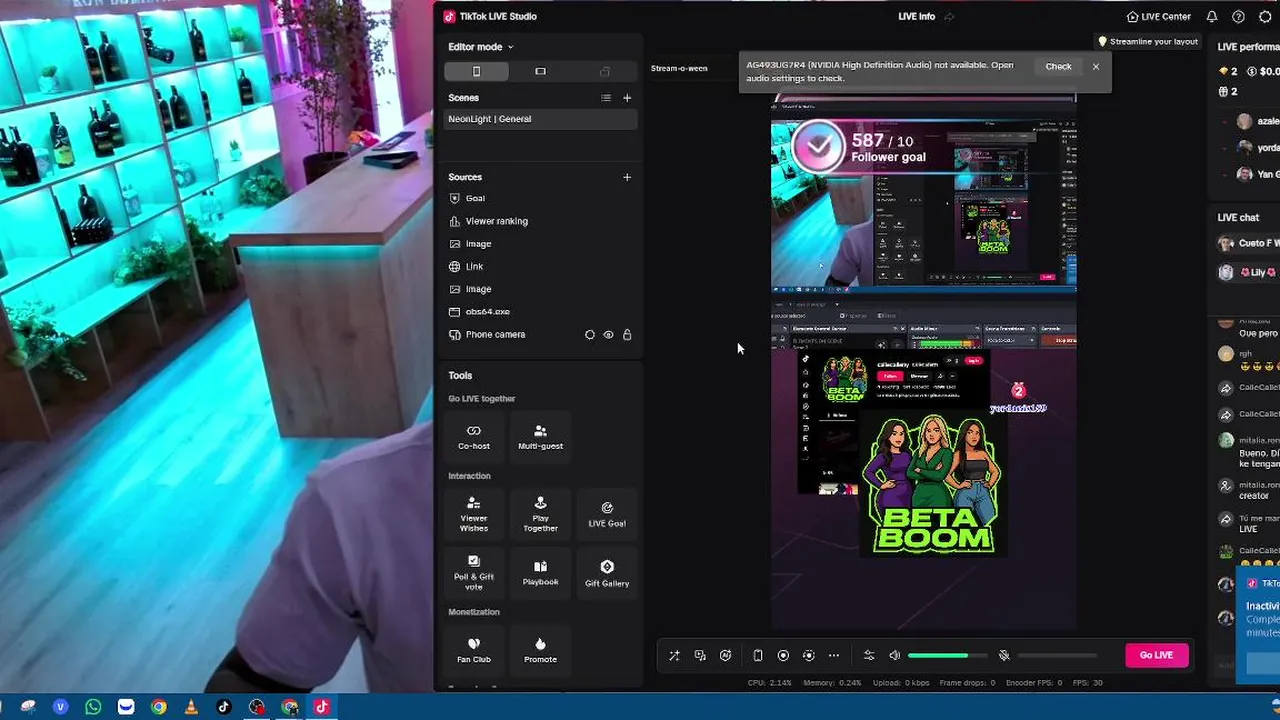1280x720 pixels.
Task: Select the portrait layout mode button
Action: pyautogui.click(x=476, y=71)
